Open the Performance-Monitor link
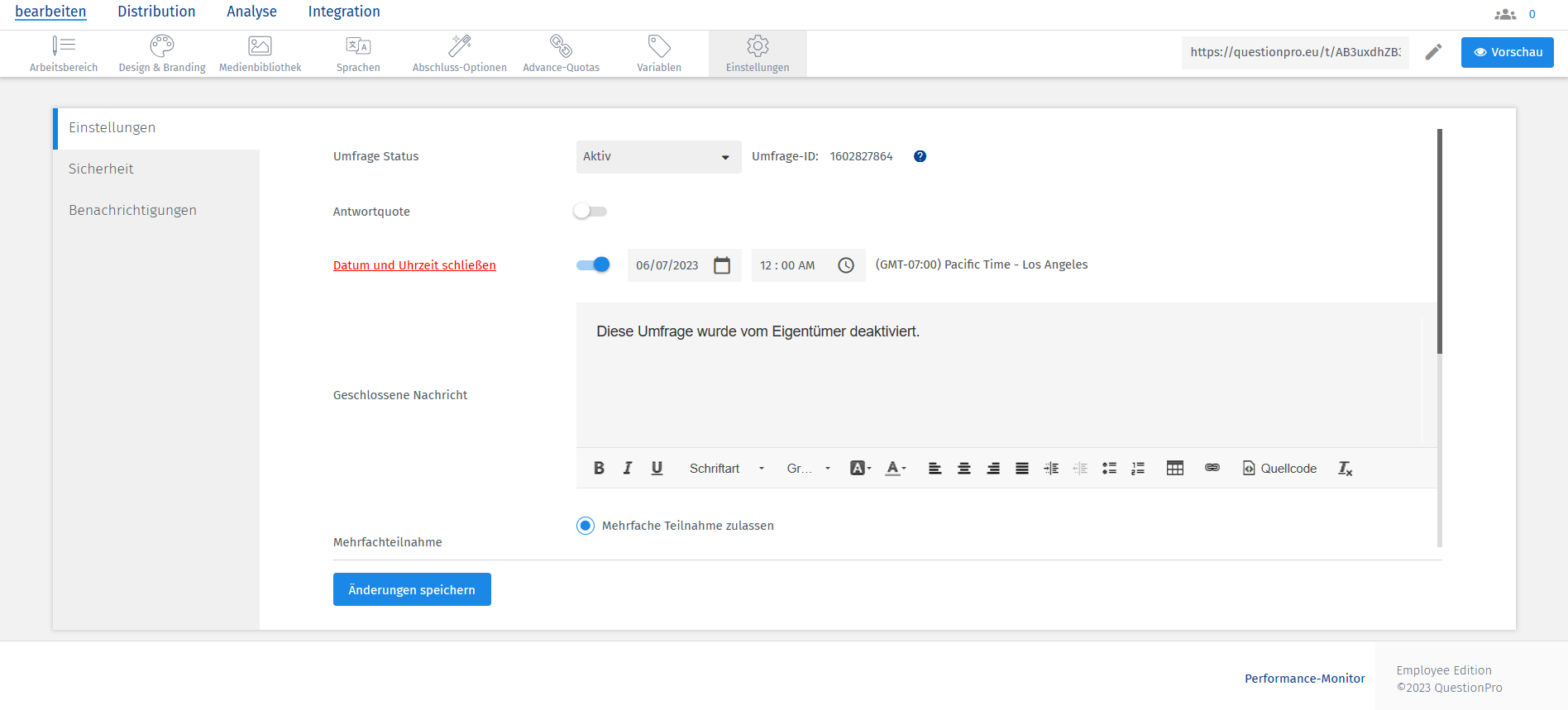Viewport: 1568px width, 710px height. tap(1305, 679)
